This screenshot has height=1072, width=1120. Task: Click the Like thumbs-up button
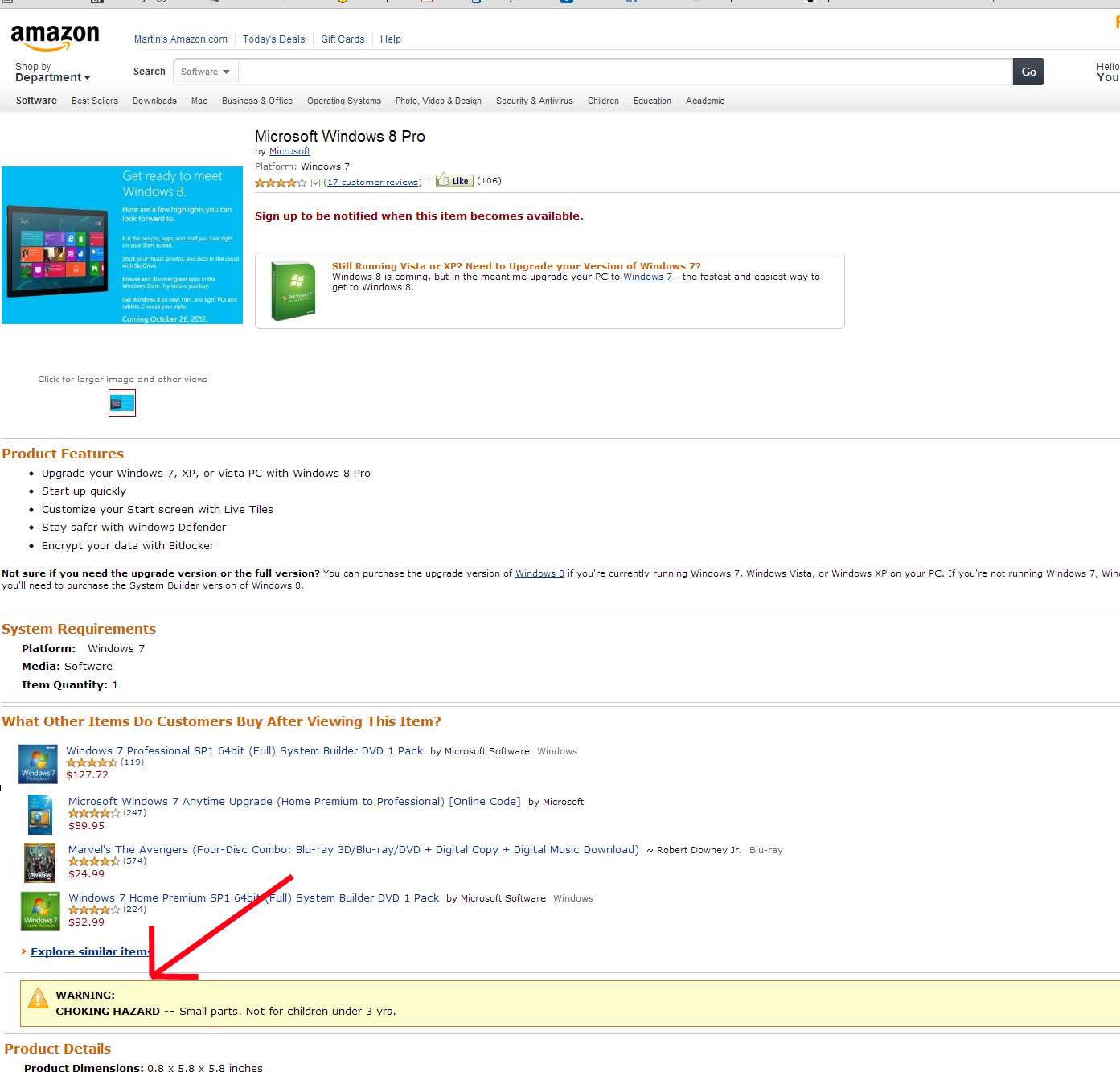(454, 180)
